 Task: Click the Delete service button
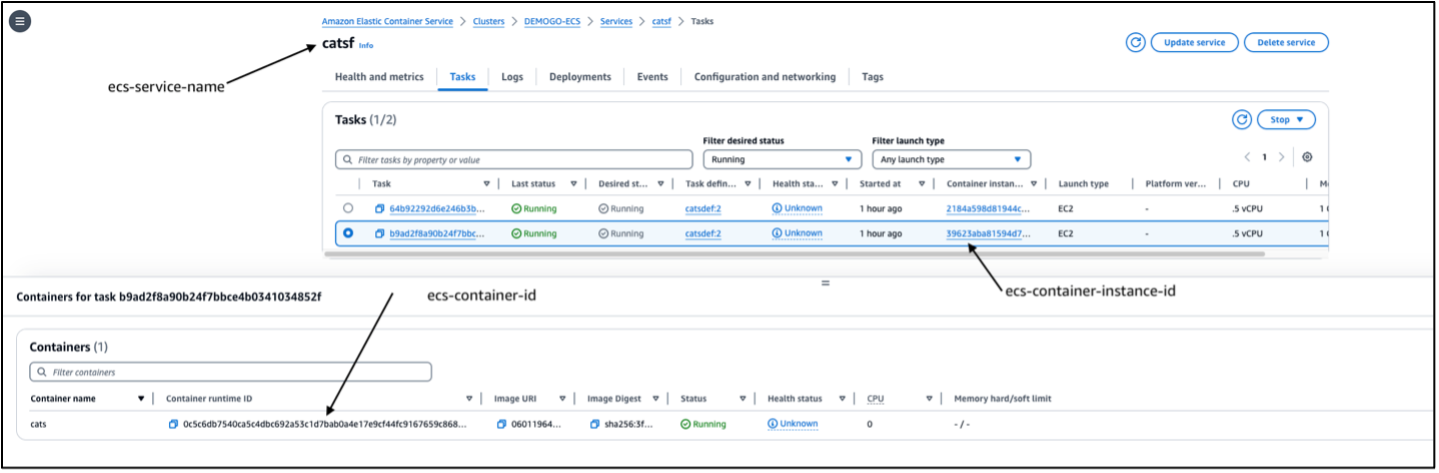point(1286,42)
